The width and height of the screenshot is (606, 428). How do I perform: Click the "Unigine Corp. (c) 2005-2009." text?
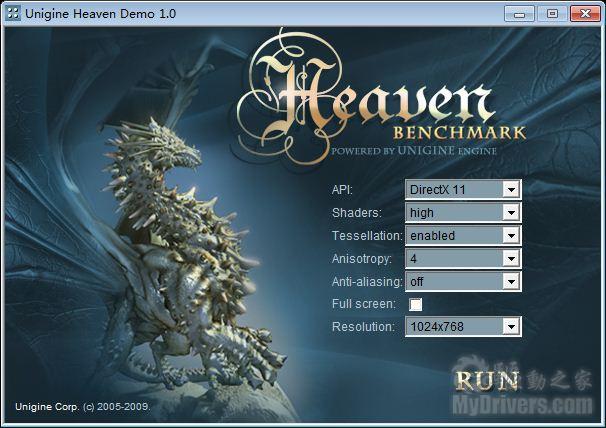(82, 407)
